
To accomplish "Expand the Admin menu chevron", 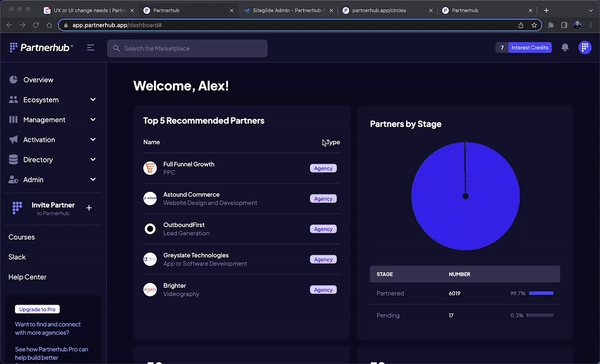I will click(93, 179).
